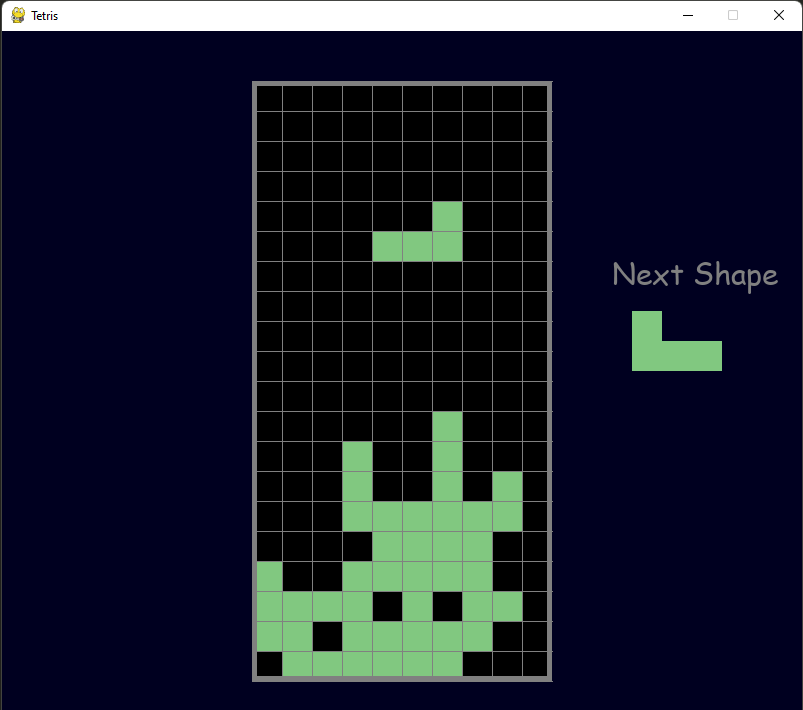Image resolution: width=803 pixels, height=710 pixels.
Task: Click the stacked green blocks at the bottom
Action: (389, 545)
